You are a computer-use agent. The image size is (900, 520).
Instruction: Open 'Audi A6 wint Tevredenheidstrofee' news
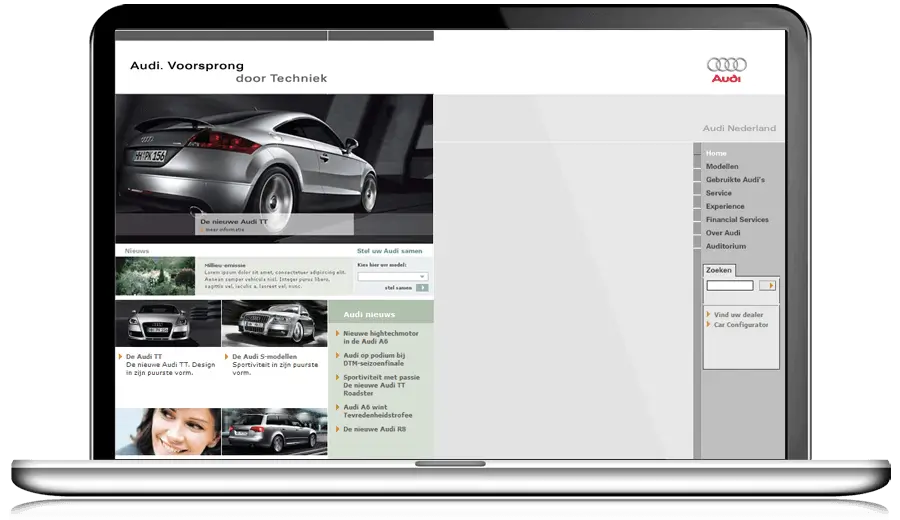378,411
